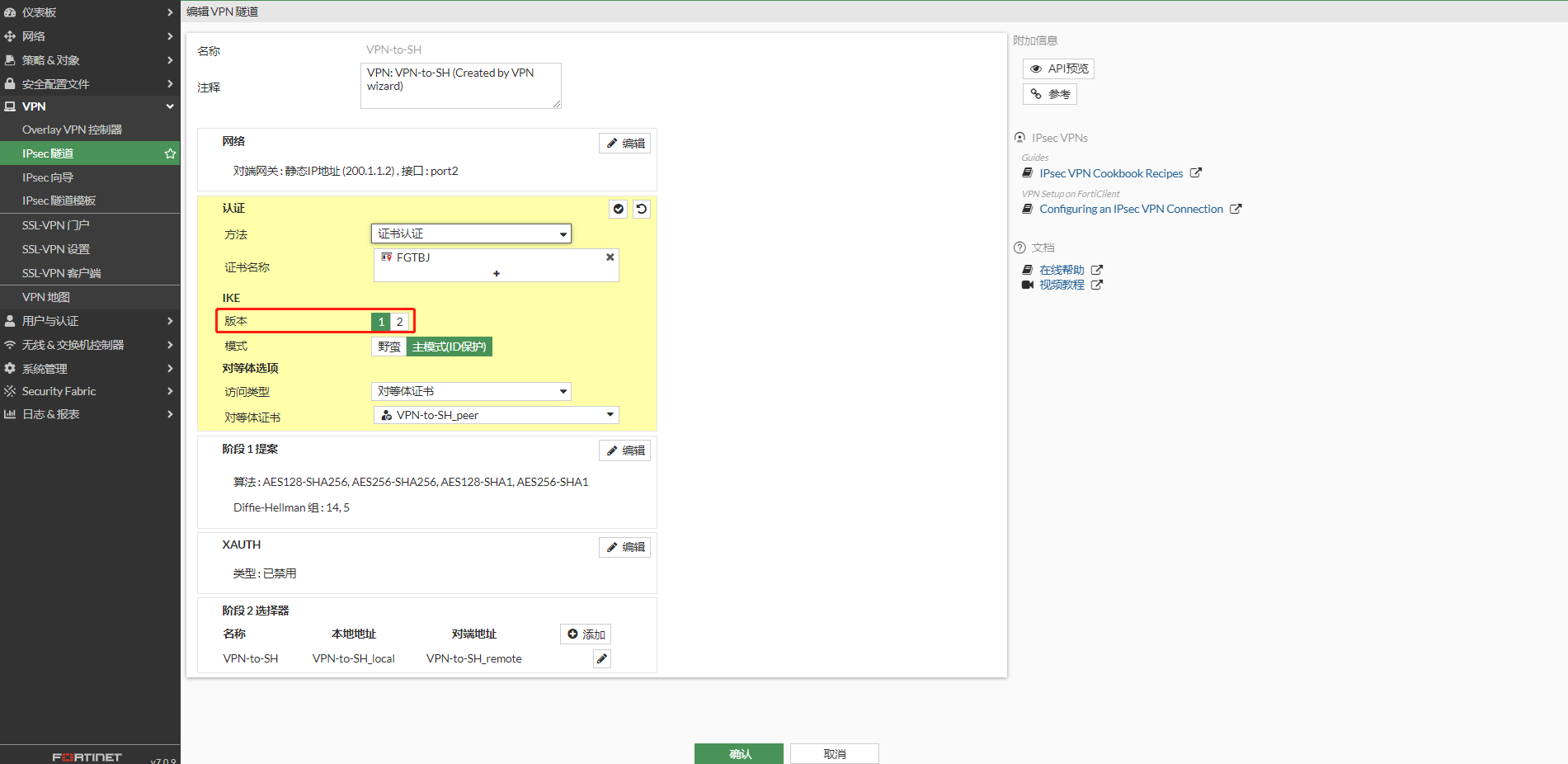Screen dimensions: 1568x764
Task: Open the 访问类型 dropdown
Action: 471,391
